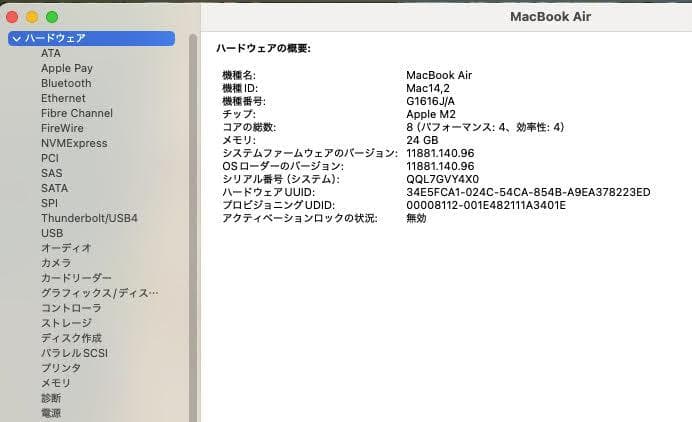Image resolution: width=692 pixels, height=422 pixels.
Task: Click the アクティベーションロックの状況 label
Action: [x=300, y=218]
